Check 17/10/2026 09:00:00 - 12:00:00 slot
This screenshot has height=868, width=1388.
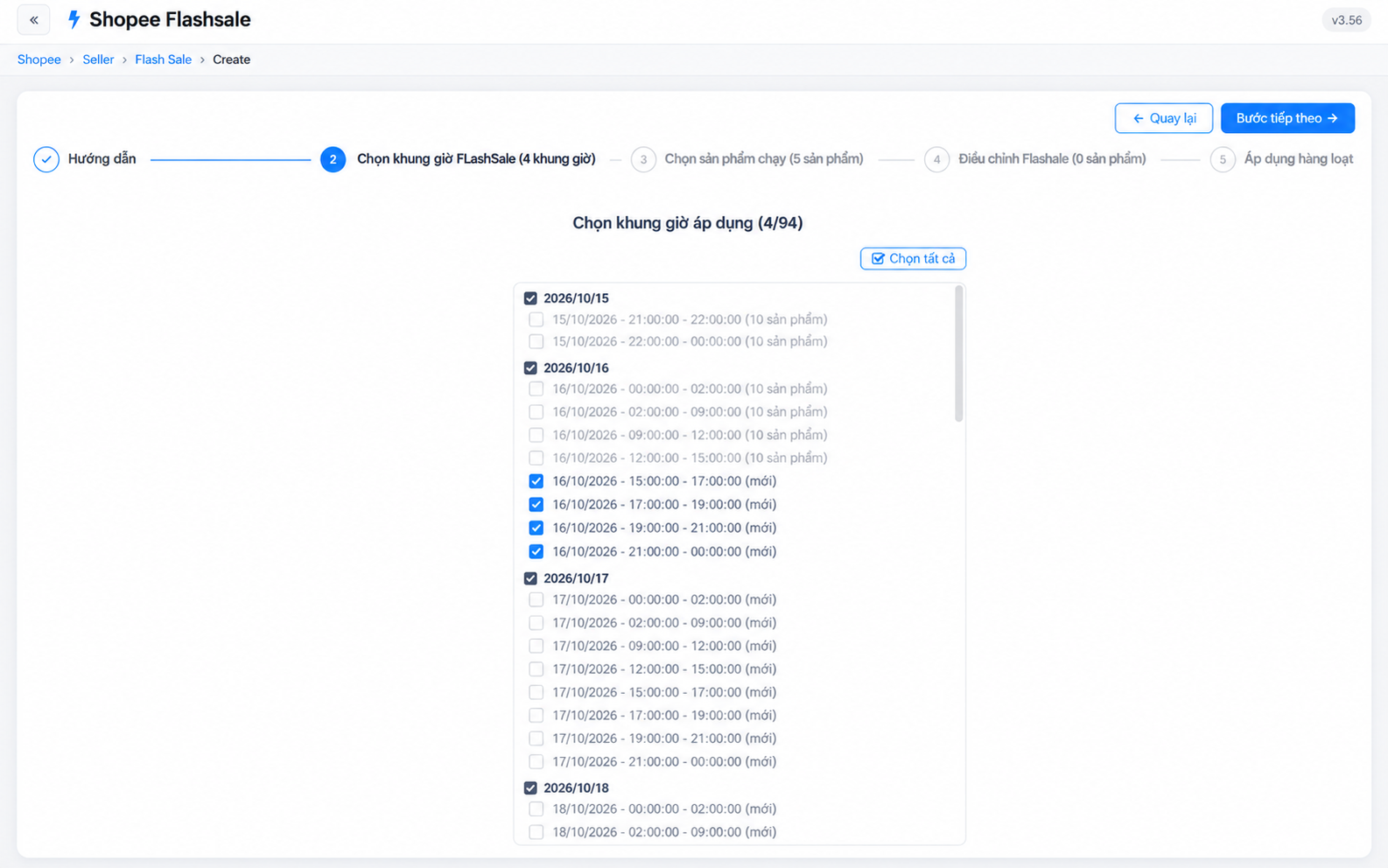536,646
